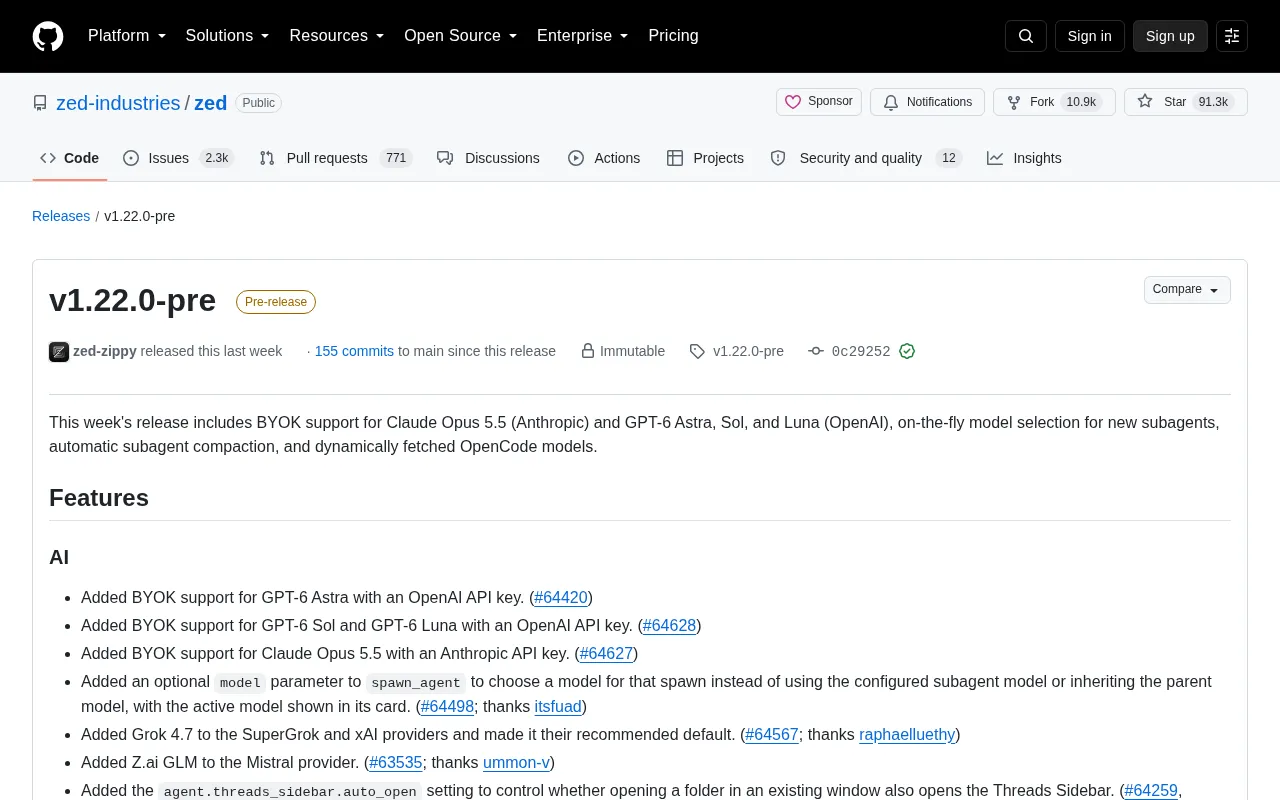Visit contributor itsfuad's profile link
This screenshot has width=1280, height=800.
pos(558,706)
